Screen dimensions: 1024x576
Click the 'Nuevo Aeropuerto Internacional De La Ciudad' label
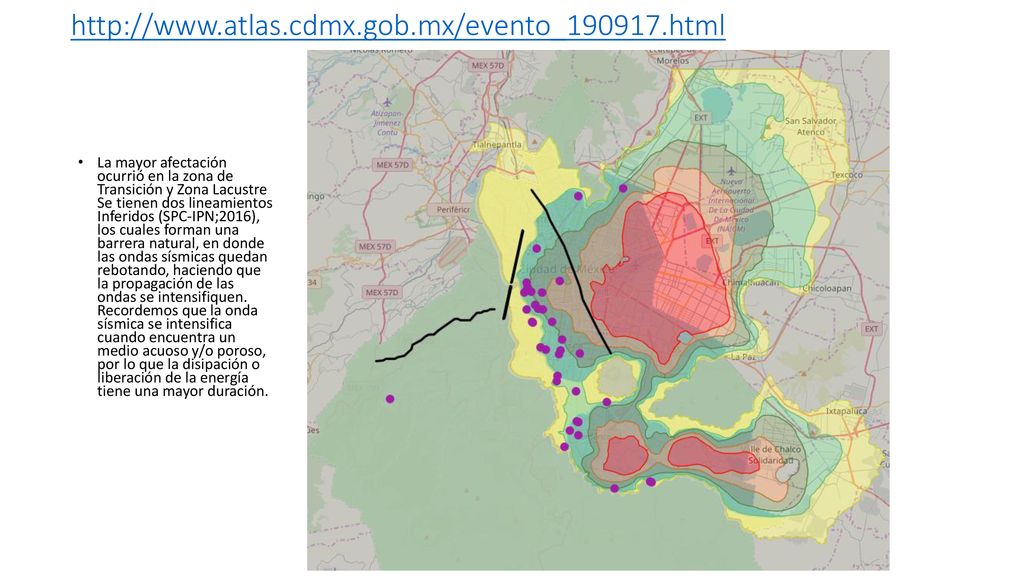click(731, 205)
